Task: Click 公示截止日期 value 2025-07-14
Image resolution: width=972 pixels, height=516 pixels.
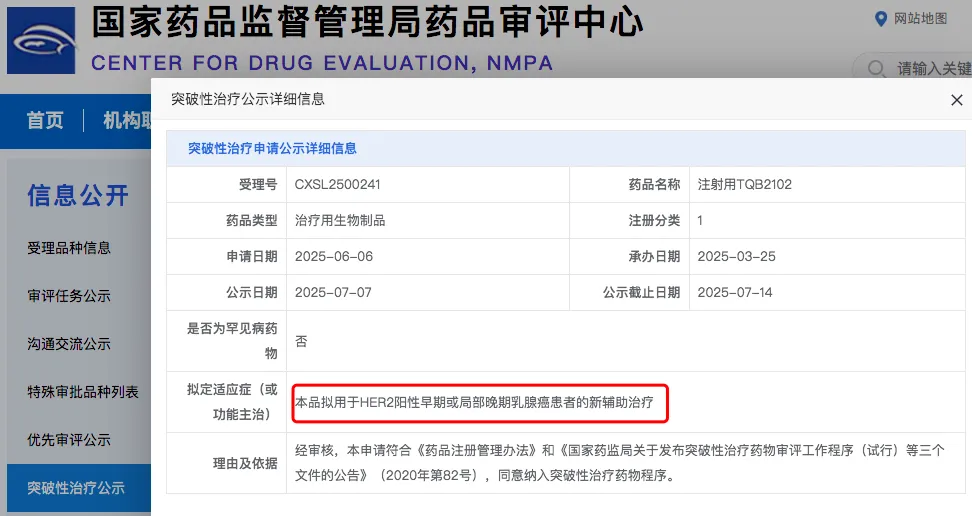Action: (x=735, y=292)
